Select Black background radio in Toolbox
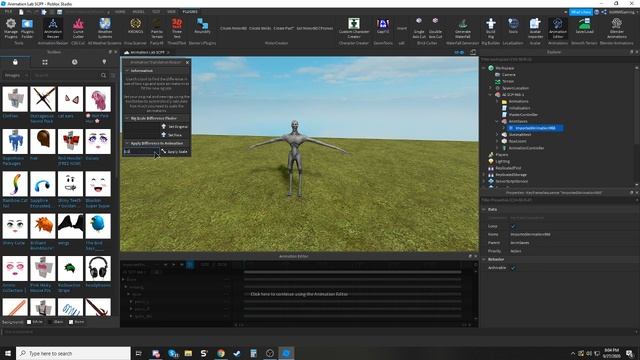640x360 pixels. point(50,322)
